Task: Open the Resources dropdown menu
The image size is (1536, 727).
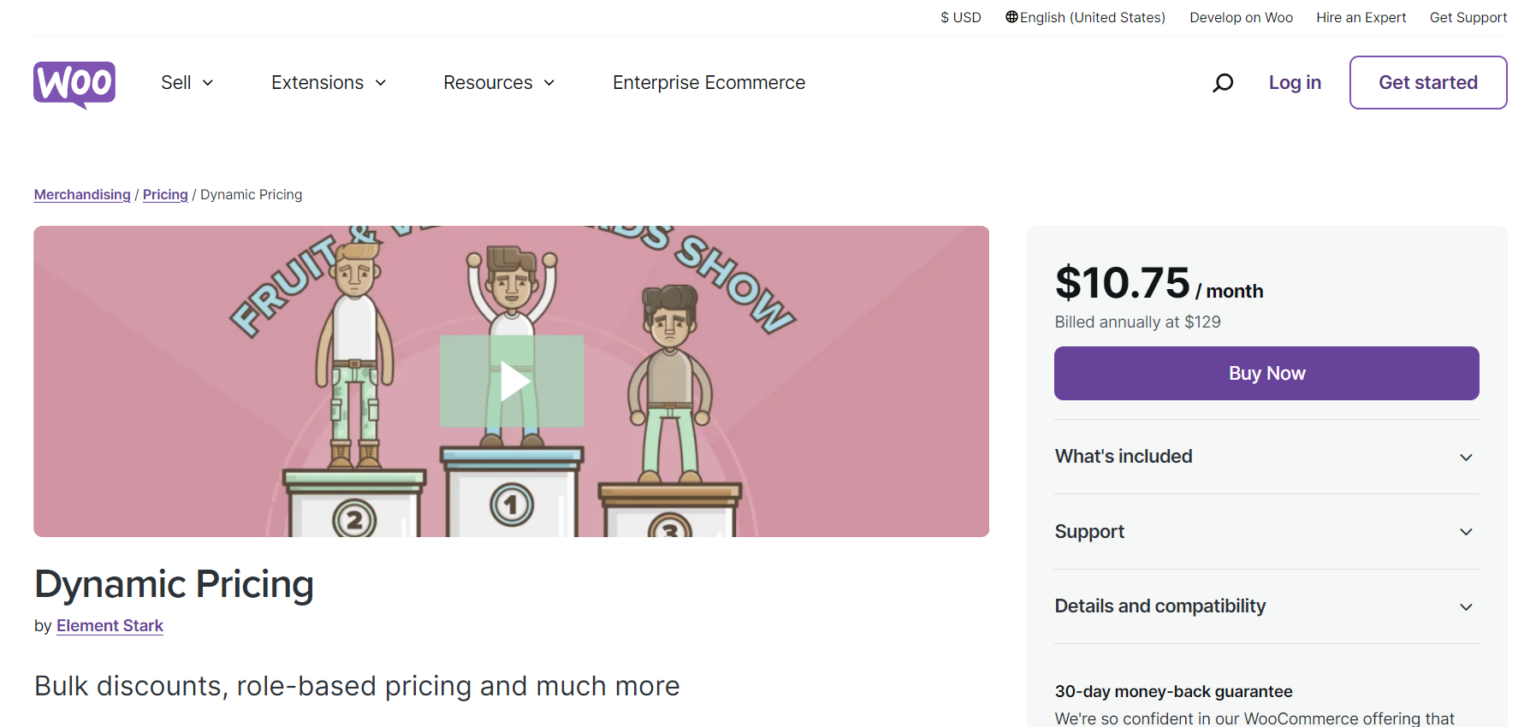Action: tap(498, 83)
